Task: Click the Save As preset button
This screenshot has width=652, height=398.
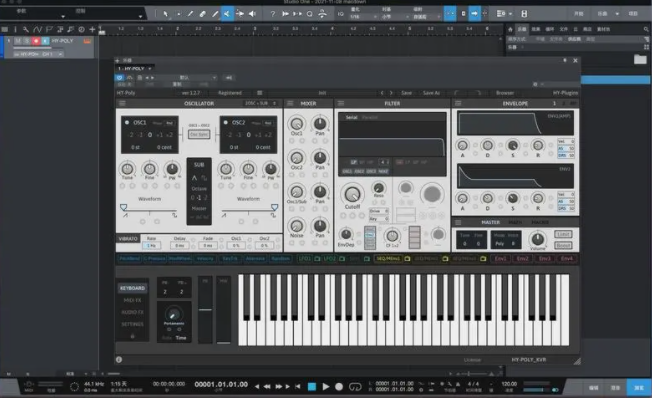Action: coord(431,93)
